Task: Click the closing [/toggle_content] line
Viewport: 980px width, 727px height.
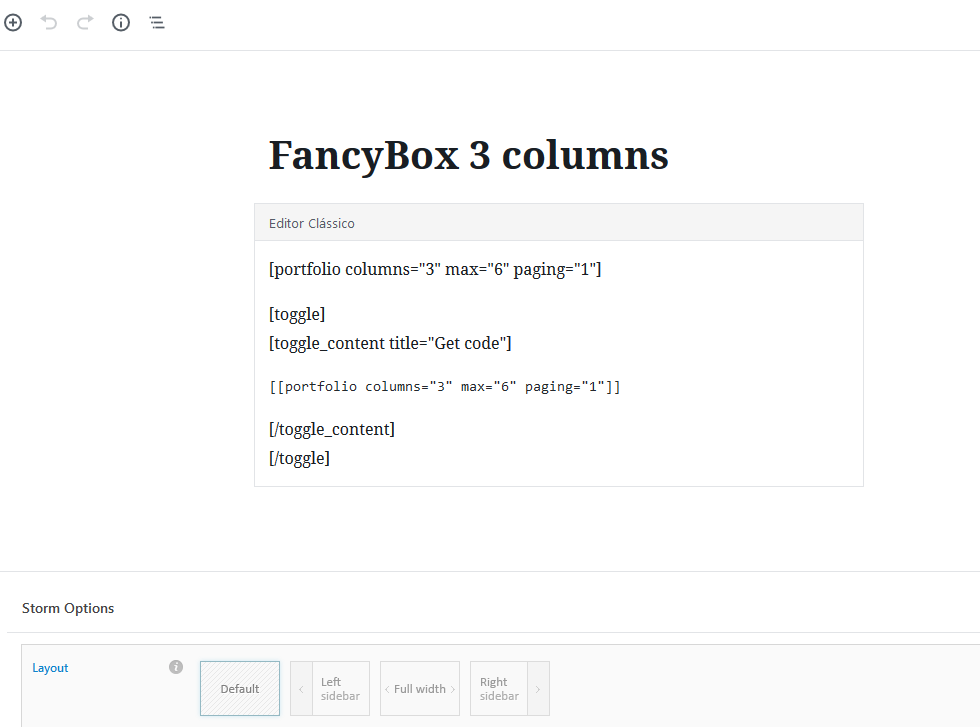Action: click(x=332, y=429)
